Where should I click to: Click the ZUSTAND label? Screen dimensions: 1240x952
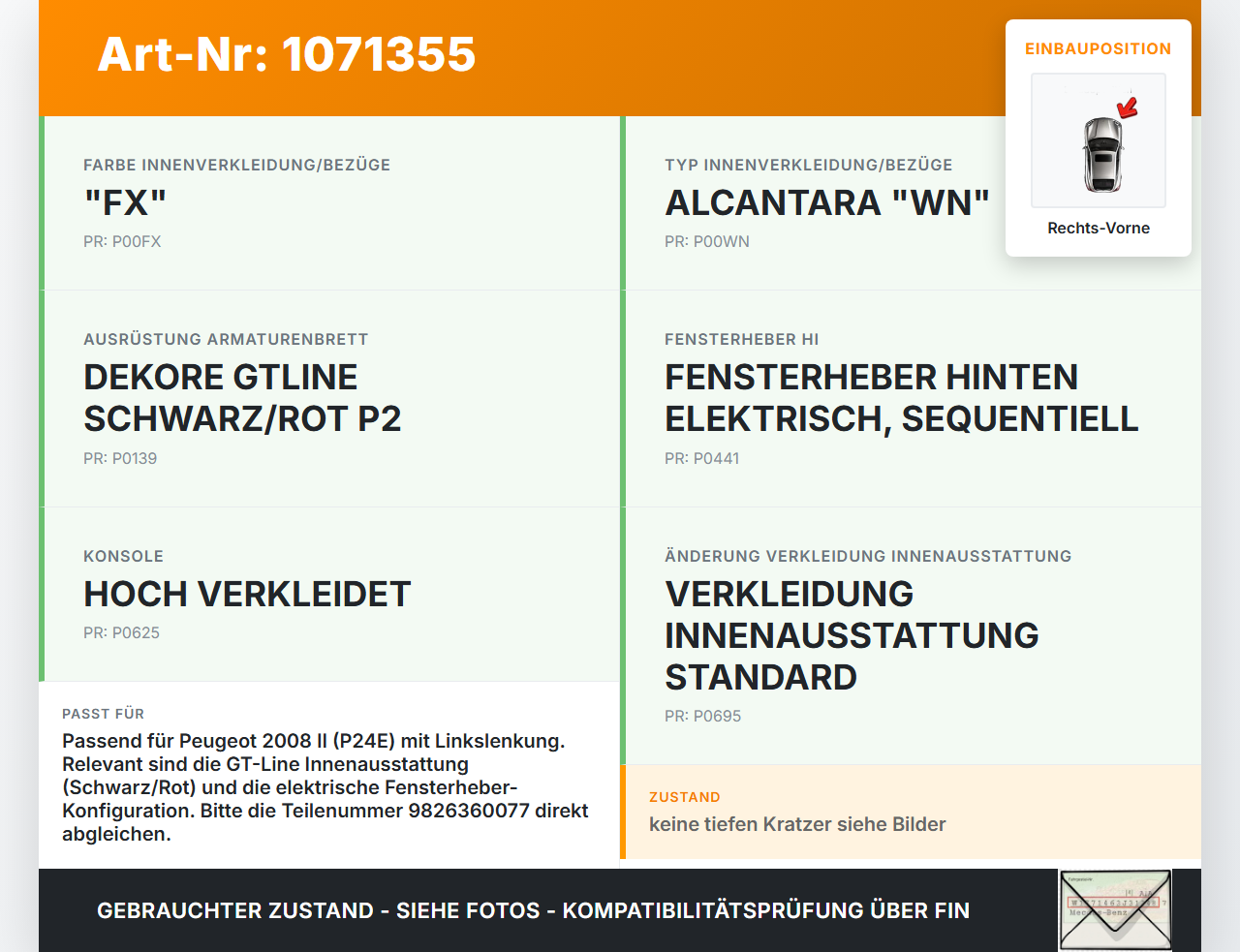point(685,797)
